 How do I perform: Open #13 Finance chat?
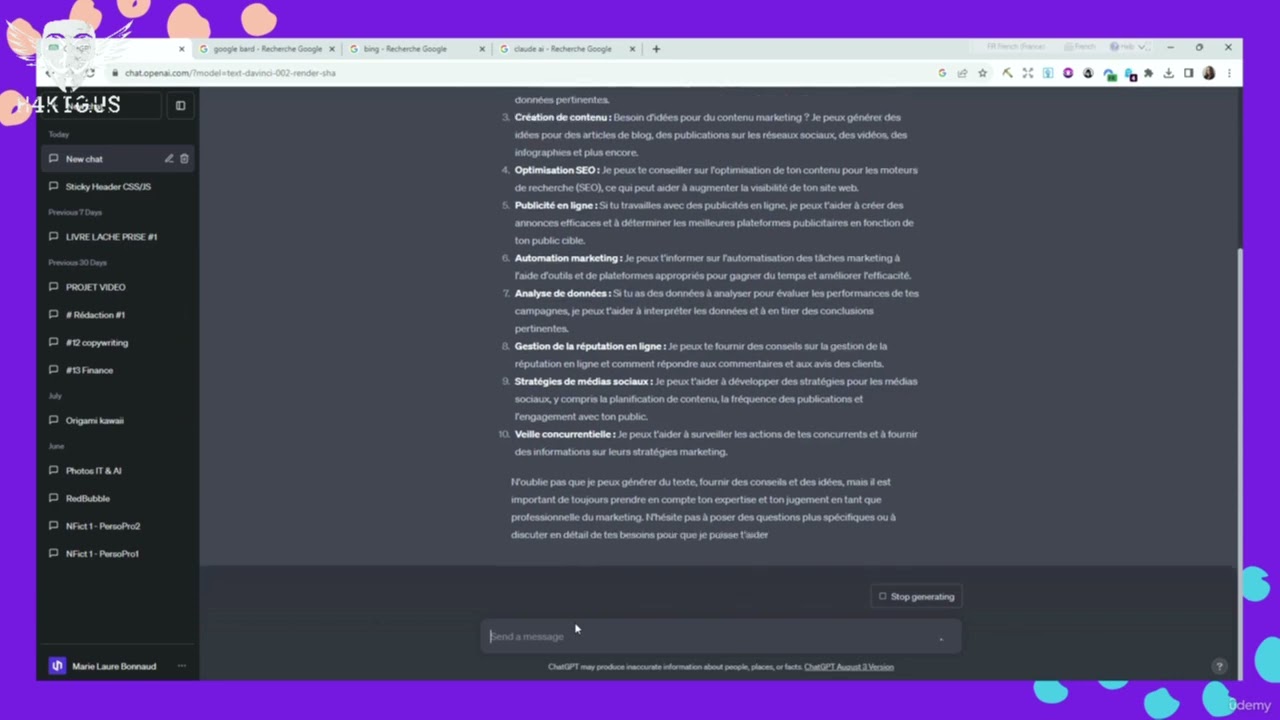click(118, 370)
